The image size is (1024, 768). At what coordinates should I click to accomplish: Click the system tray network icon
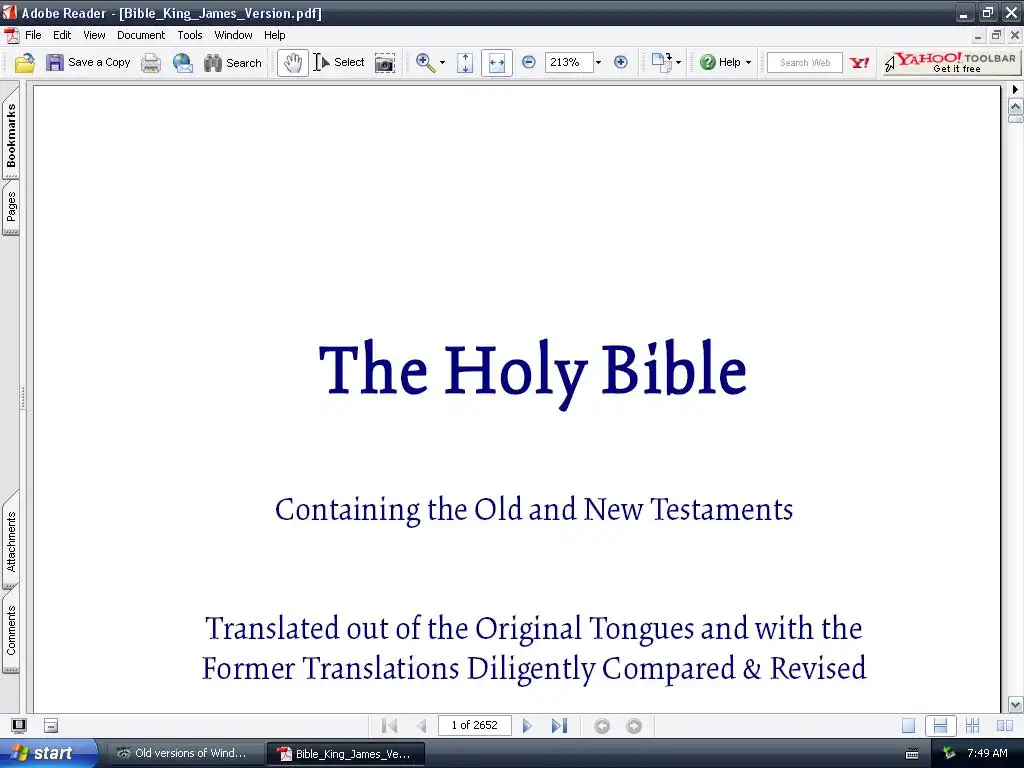[950, 754]
